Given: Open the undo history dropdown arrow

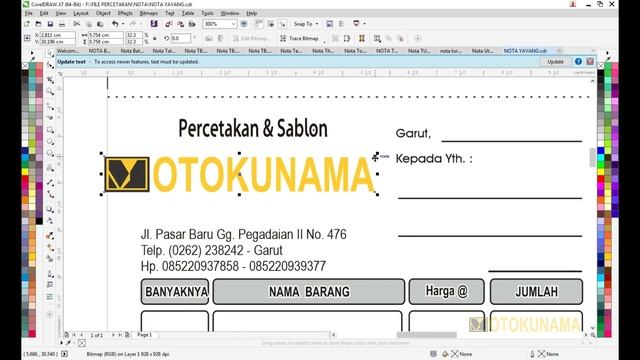Looking at the screenshot, I should click(x=123, y=24).
